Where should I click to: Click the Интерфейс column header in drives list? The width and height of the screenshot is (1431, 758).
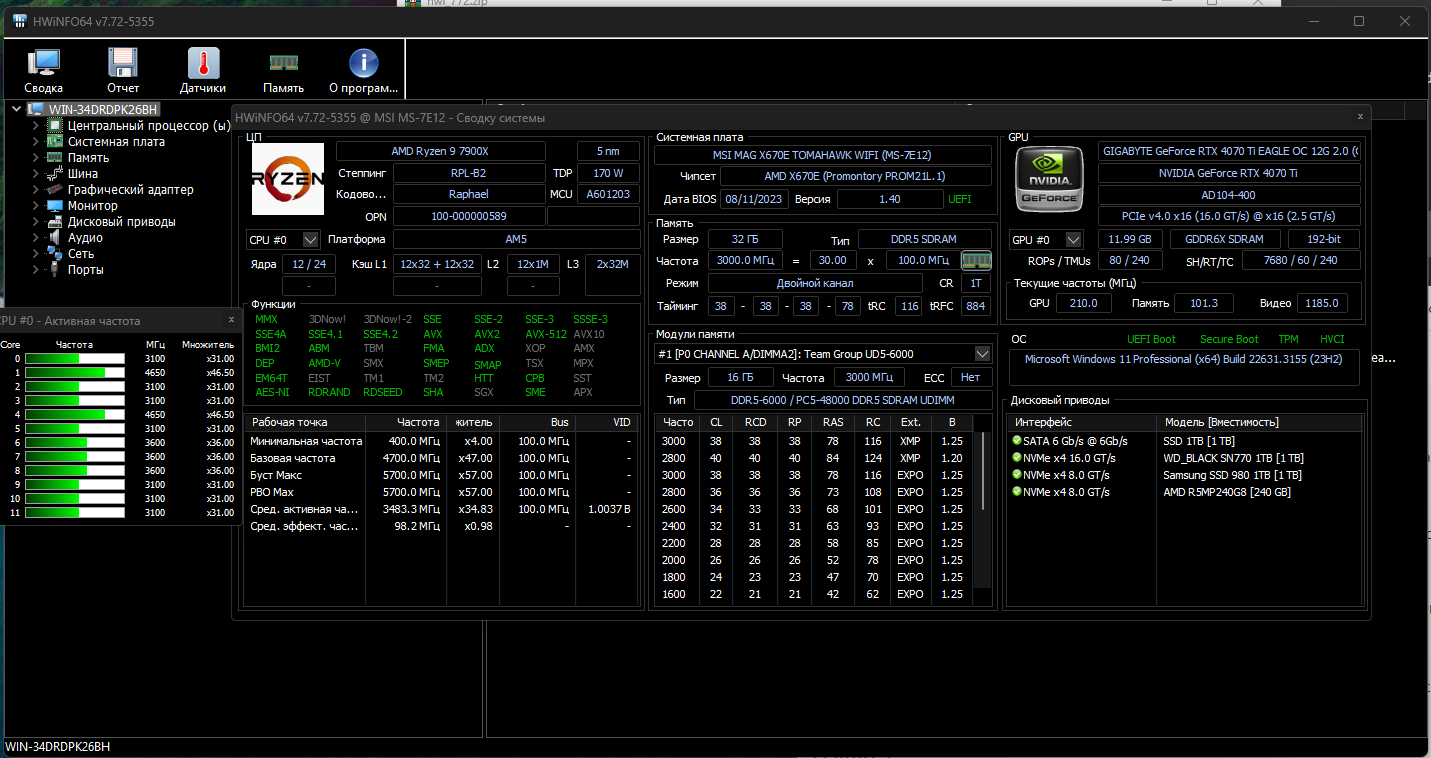(1081, 422)
